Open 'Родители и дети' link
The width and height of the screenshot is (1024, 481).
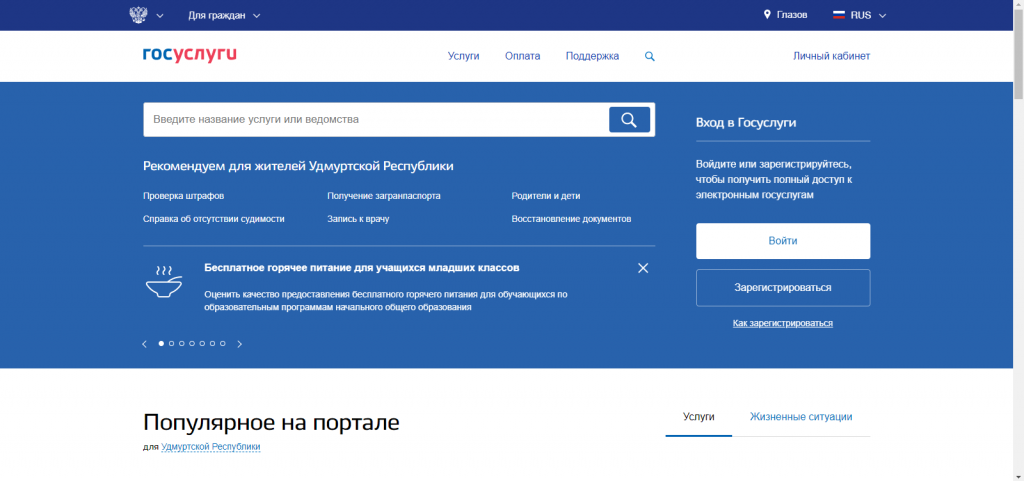tap(546, 196)
